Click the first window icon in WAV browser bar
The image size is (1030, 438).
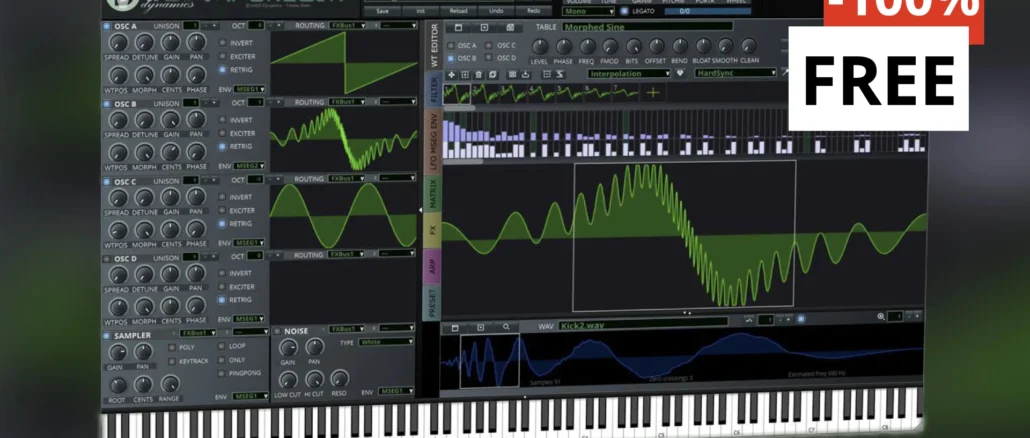coord(455,326)
